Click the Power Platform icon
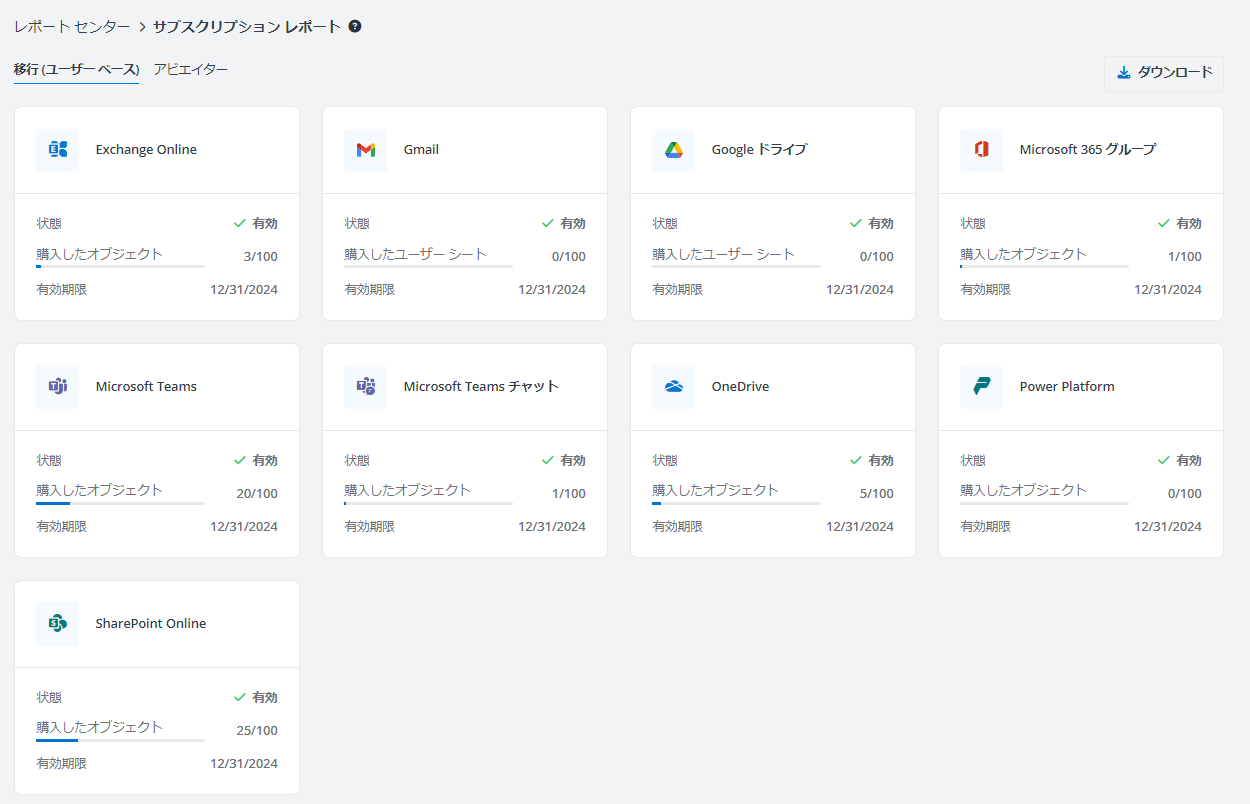 [x=981, y=387]
